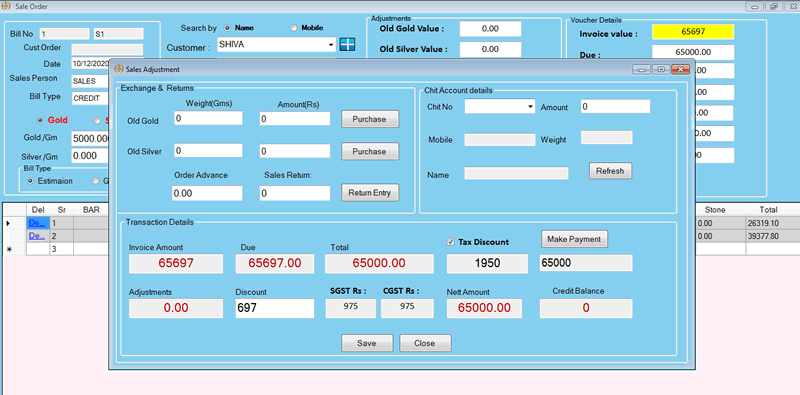This screenshot has width=800, height=395.
Task: Select the Name search radio button
Action: pyautogui.click(x=227, y=28)
